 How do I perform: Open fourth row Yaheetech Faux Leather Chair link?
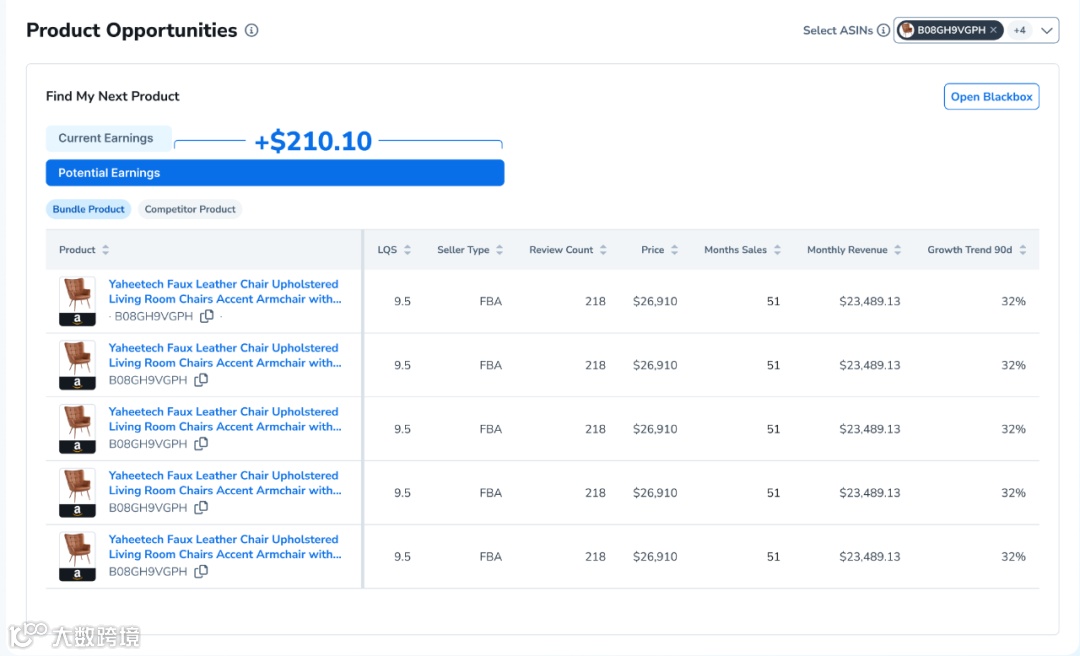(x=225, y=483)
